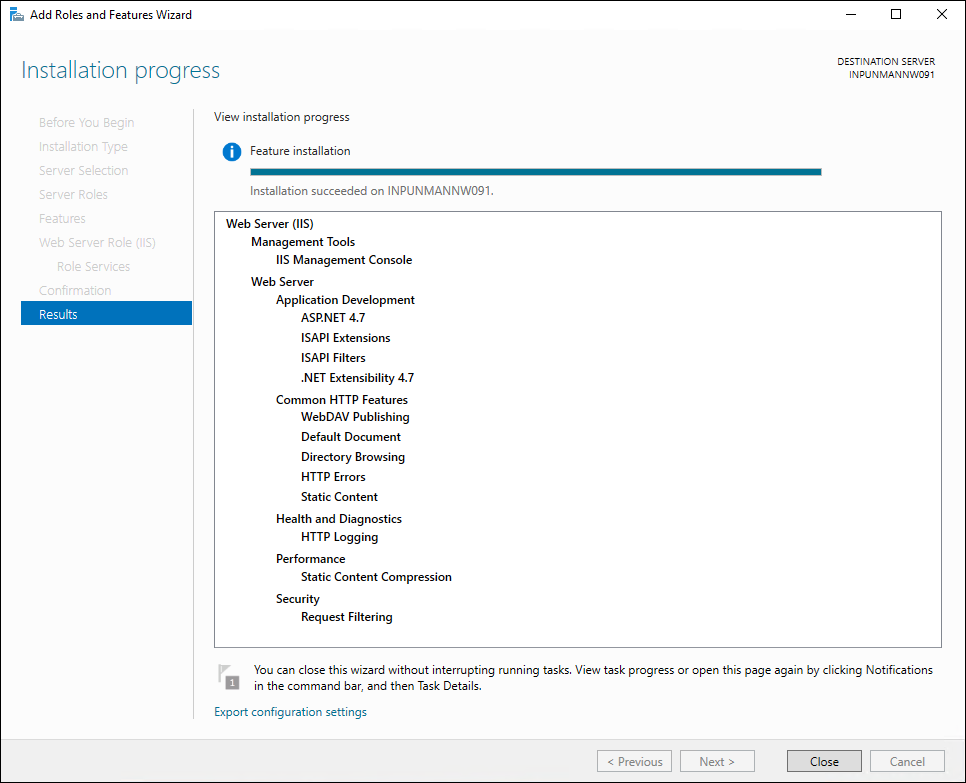The height and width of the screenshot is (783, 966).
Task: Minimize the wizard window
Action: 850,15
